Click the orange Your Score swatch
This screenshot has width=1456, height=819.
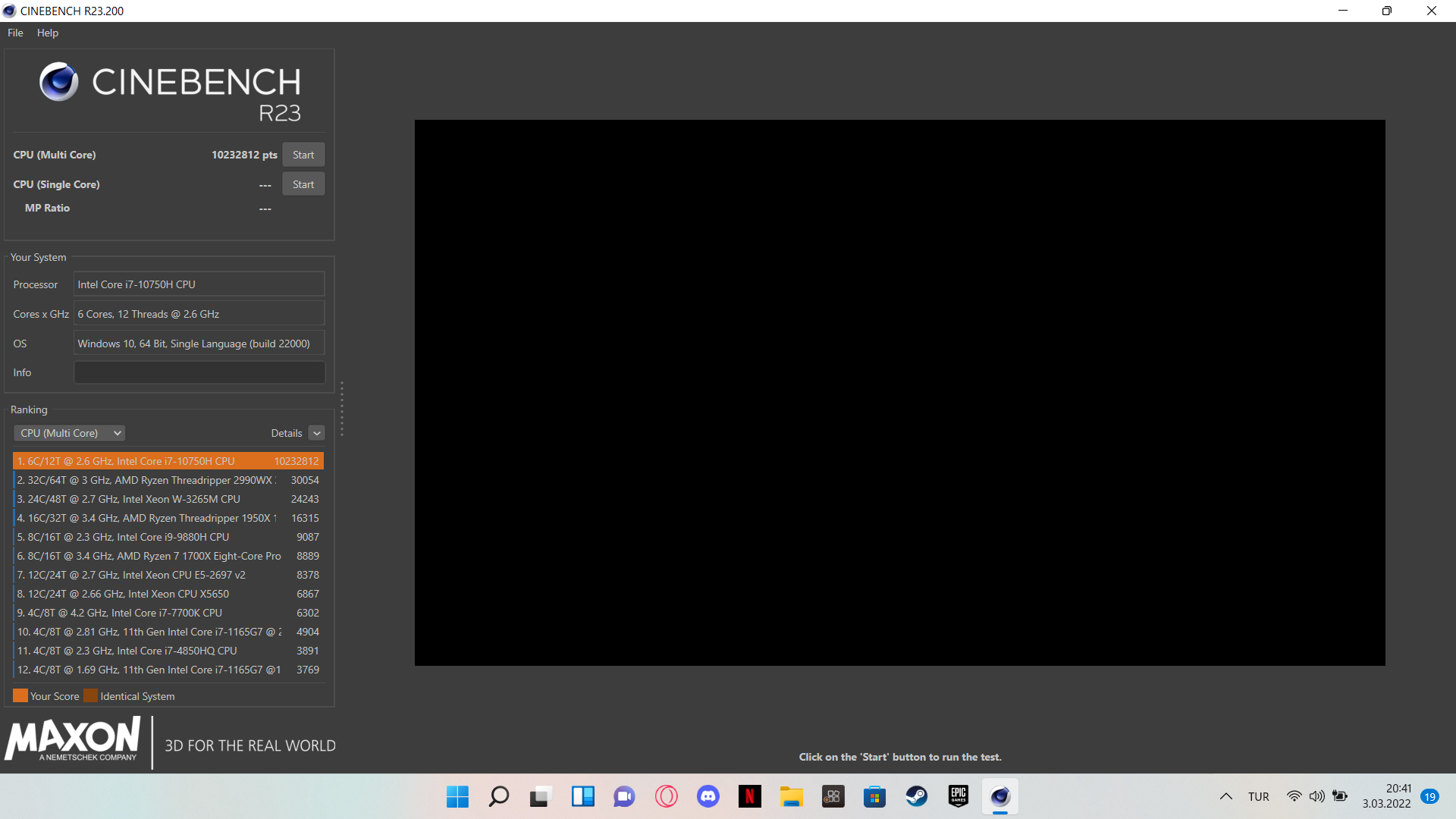tap(20, 696)
